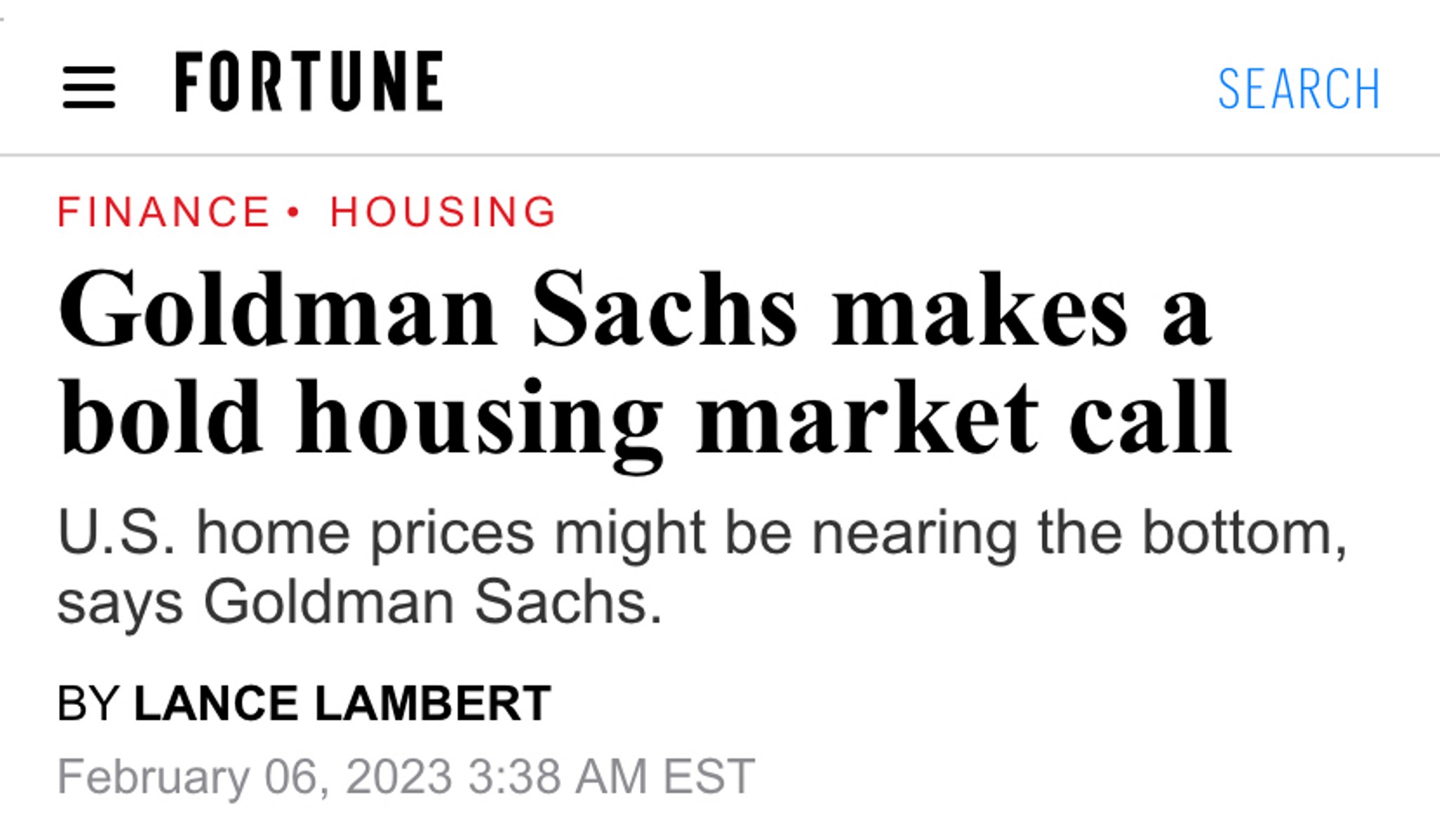Click 'says Goldman Sachs.' in the subheading
Screen dimensions: 1440x840
tap(360, 602)
